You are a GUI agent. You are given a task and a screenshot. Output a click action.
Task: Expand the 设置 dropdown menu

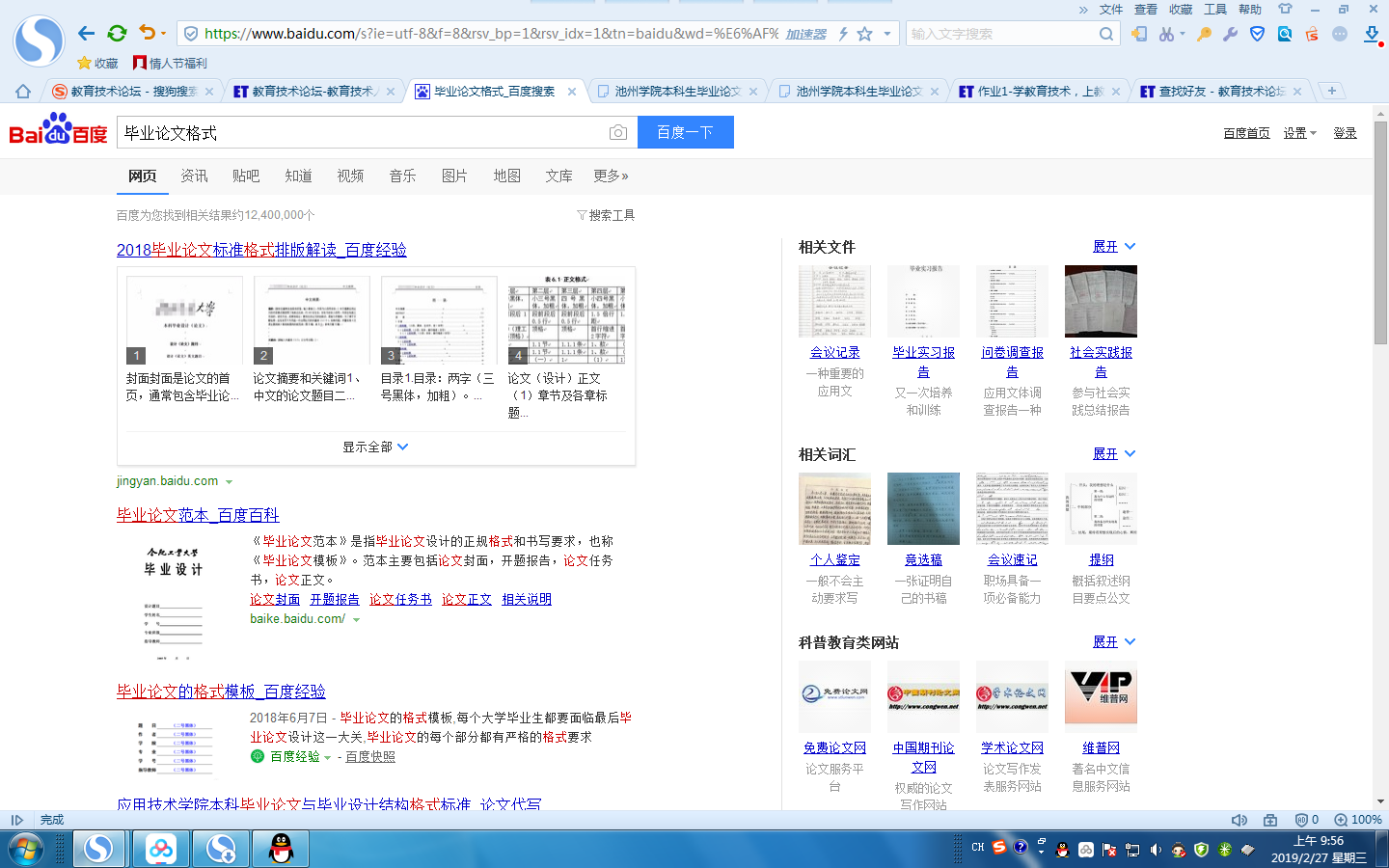click(x=1299, y=133)
